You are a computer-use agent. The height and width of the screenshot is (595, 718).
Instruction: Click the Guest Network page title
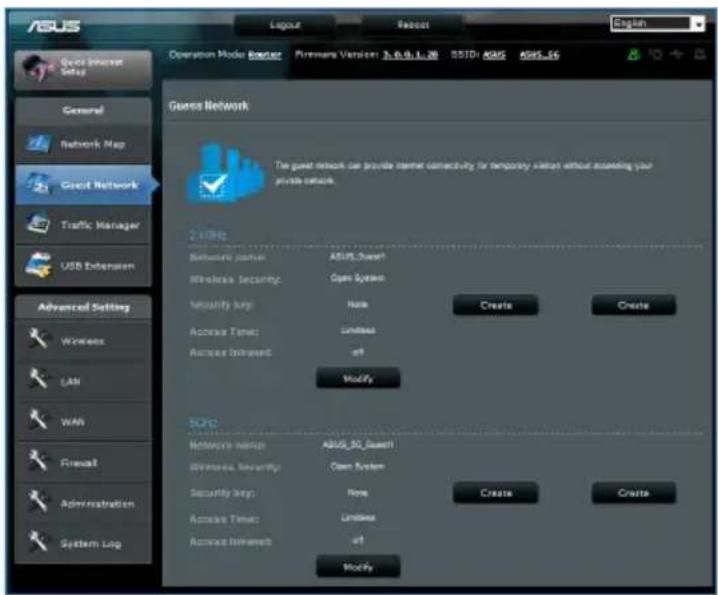pos(208,106)
